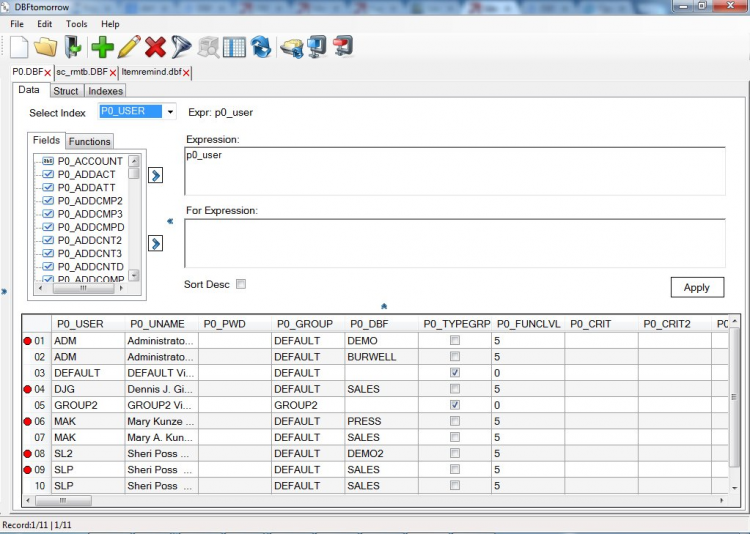Viewport: 750px width, 534px height.
Task: Toggle P0_TYPEGRP checkbox in GROUP2 row
Action: pos(455,405)
